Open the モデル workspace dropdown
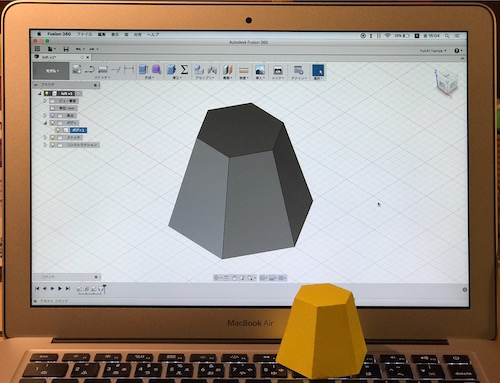The height and width of the screenshot is (383, 500). coord(51,71)
